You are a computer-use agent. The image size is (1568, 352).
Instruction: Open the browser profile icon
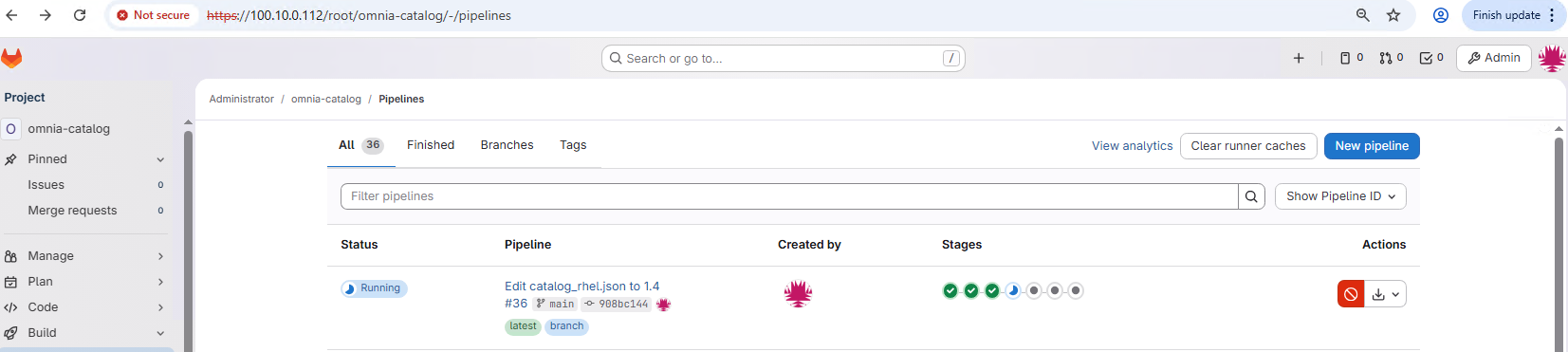tap(1440, 15)
